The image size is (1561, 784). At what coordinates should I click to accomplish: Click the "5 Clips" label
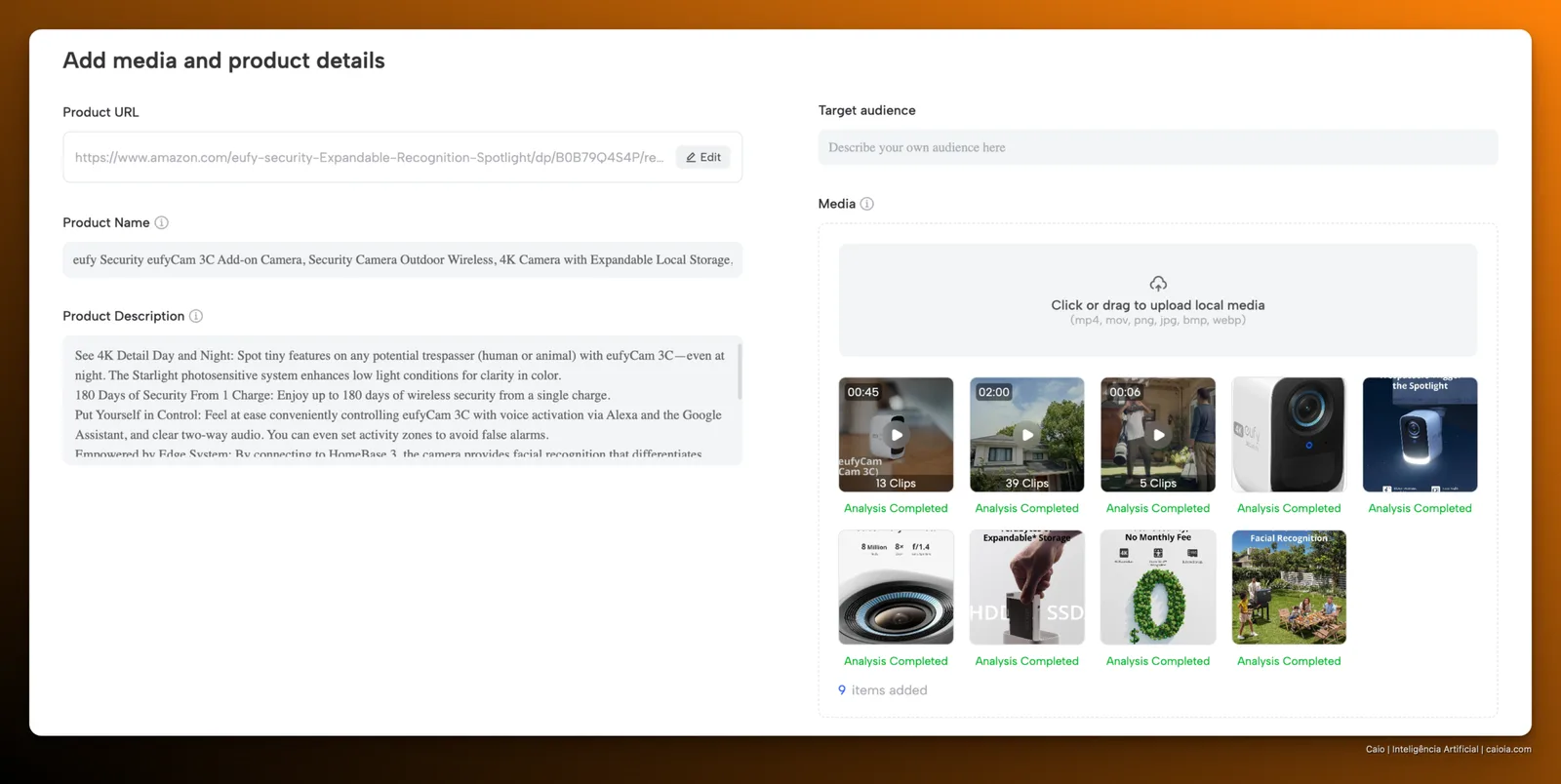coord(1158,484)
